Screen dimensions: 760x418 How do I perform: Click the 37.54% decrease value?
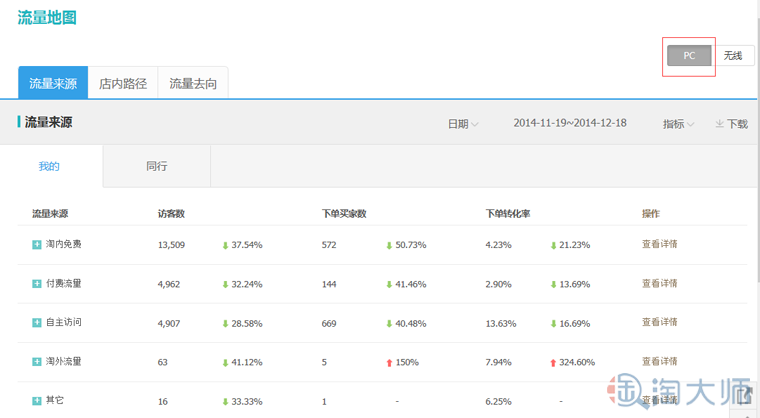coord(247,245)
